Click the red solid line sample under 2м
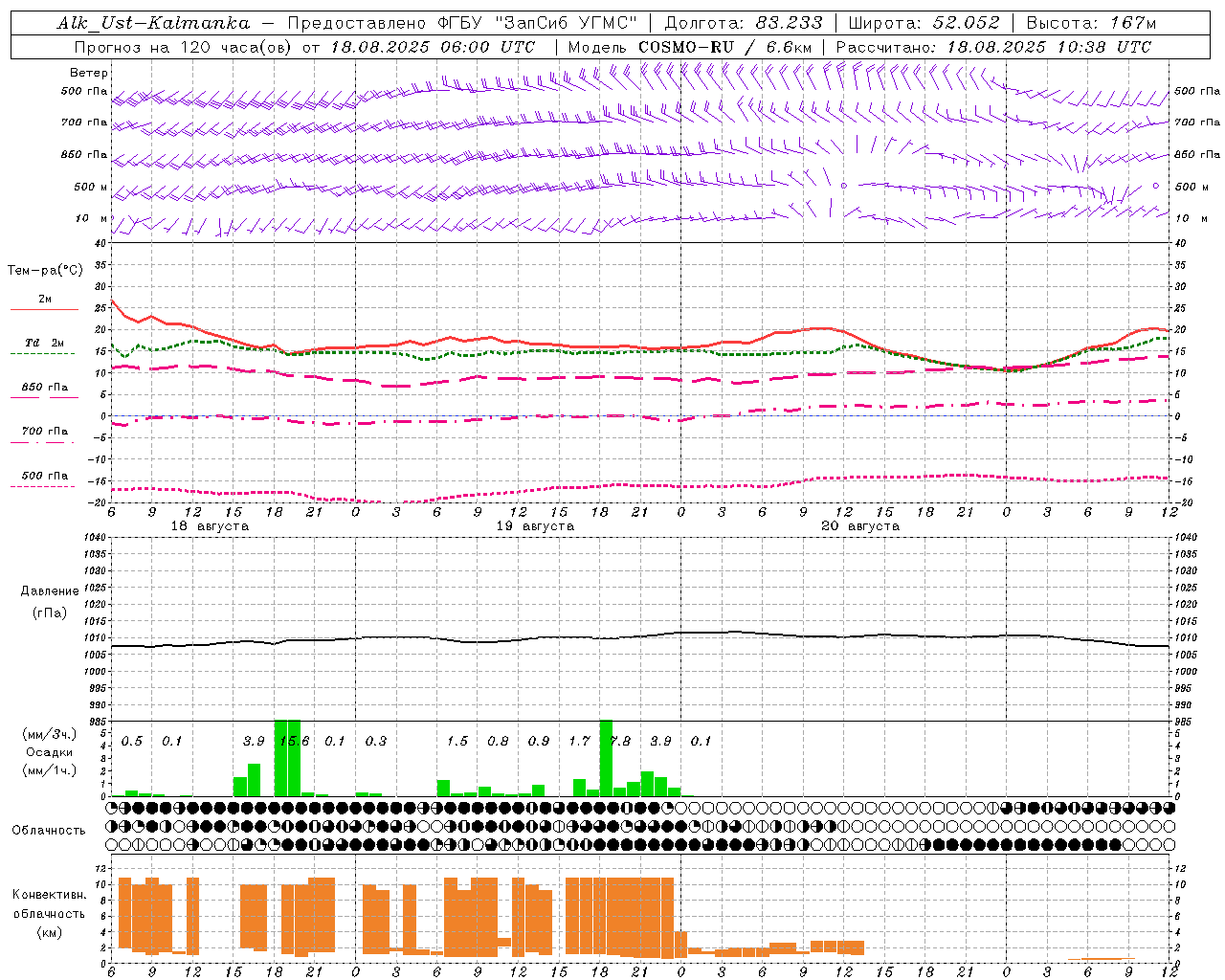 coord(44,309)
